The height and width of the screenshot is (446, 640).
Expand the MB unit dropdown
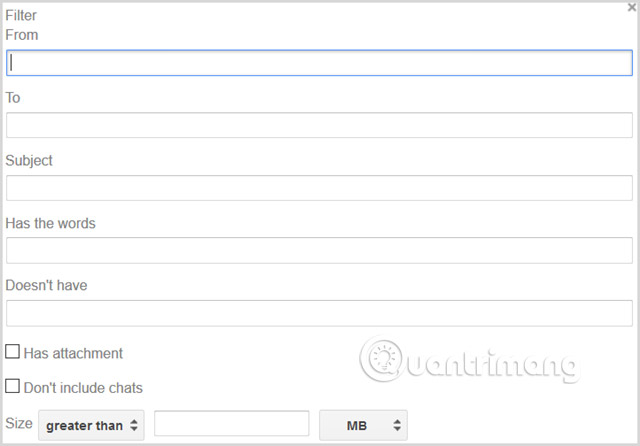[363, 425]
